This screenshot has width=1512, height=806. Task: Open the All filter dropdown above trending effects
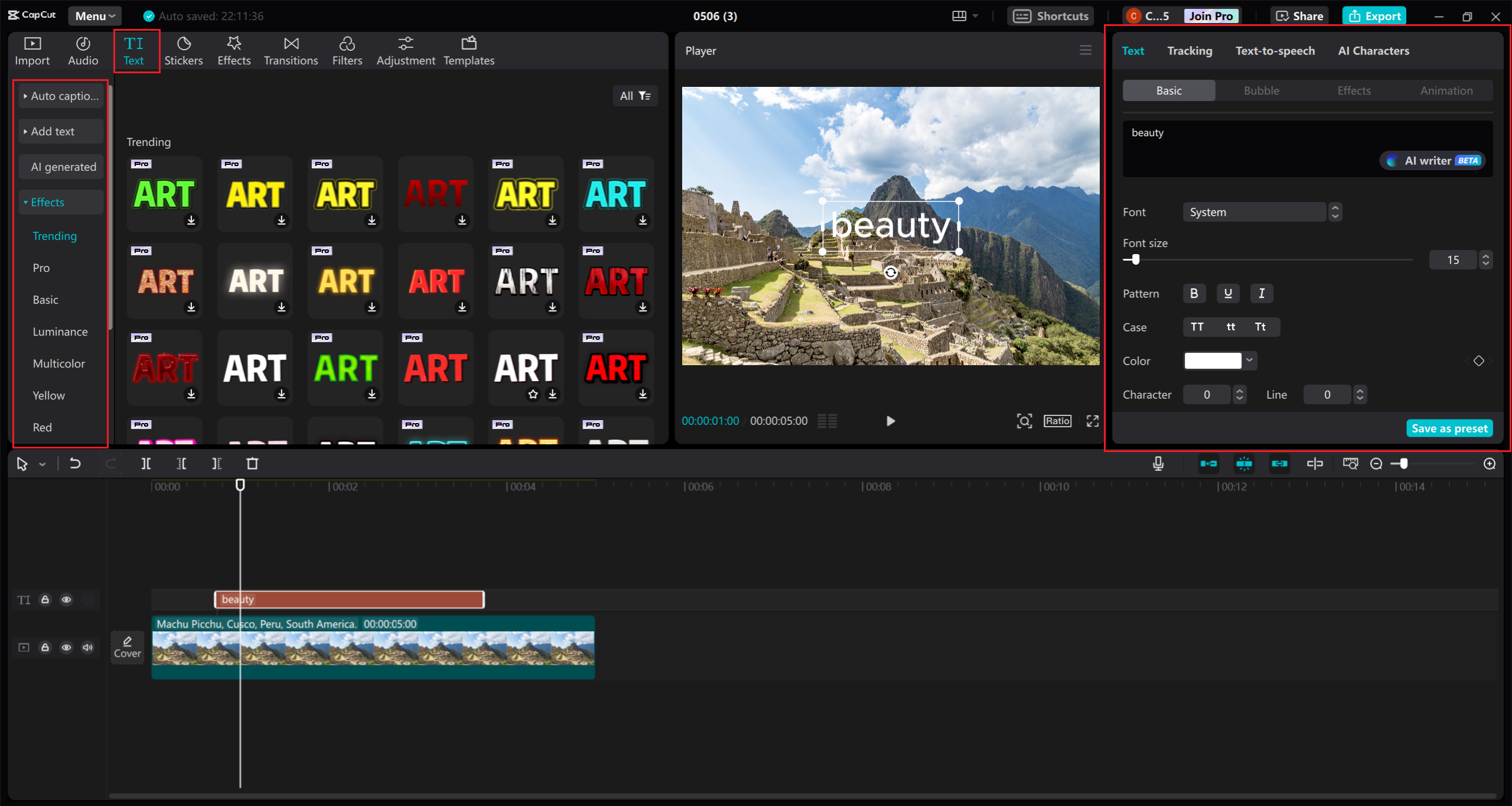click(x=635, y=95)
